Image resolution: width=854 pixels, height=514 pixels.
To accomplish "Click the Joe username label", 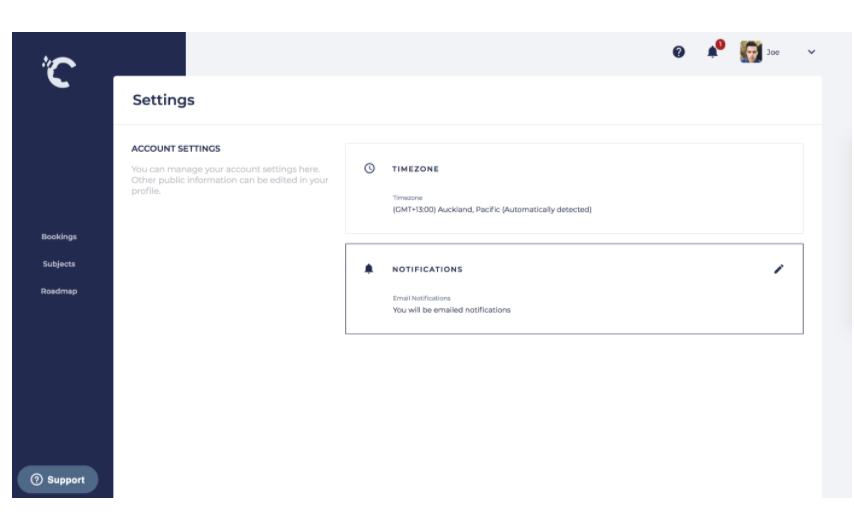I will coord(773,52).
